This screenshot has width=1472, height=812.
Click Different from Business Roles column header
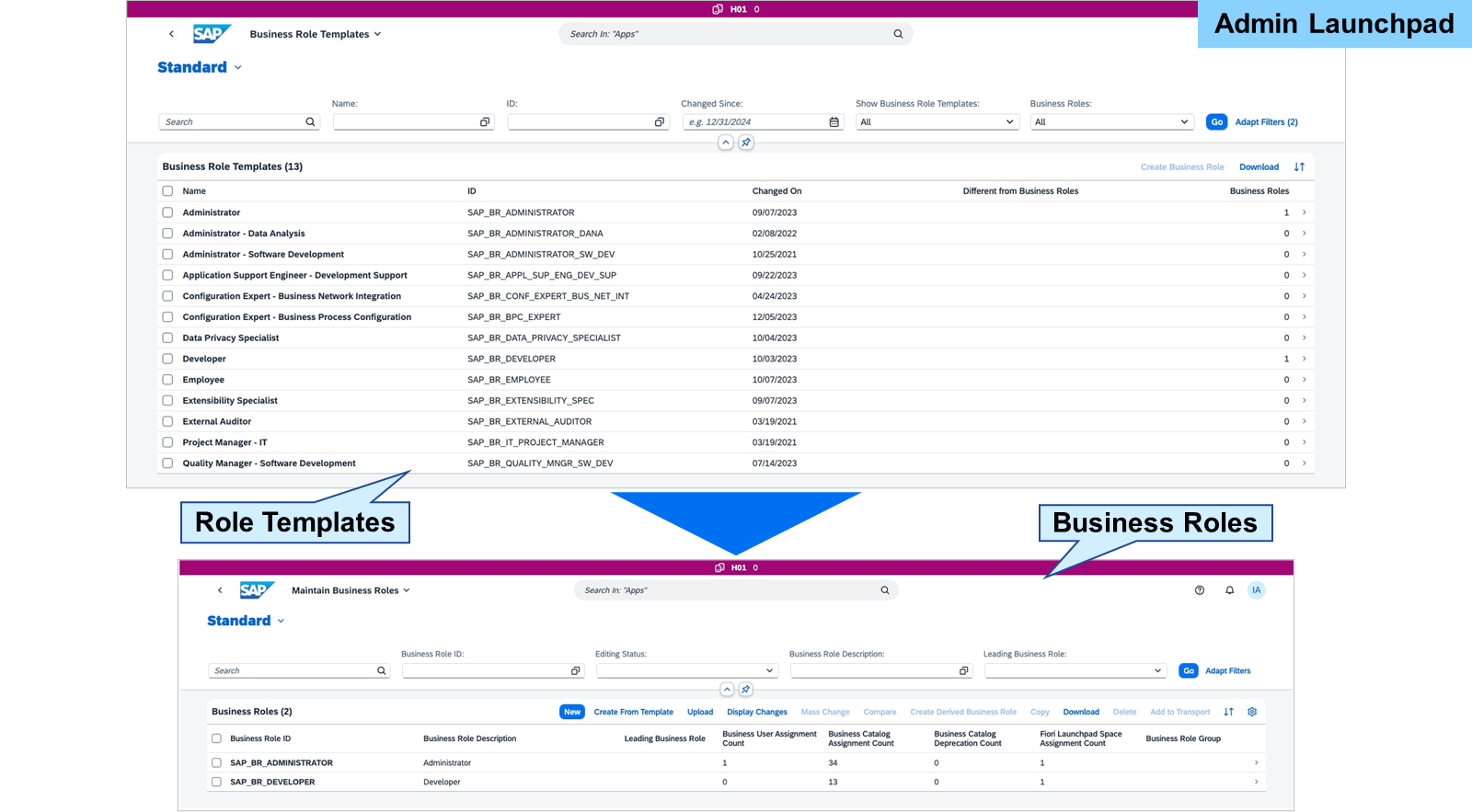pyautogui.click(x=1020, y=191)
